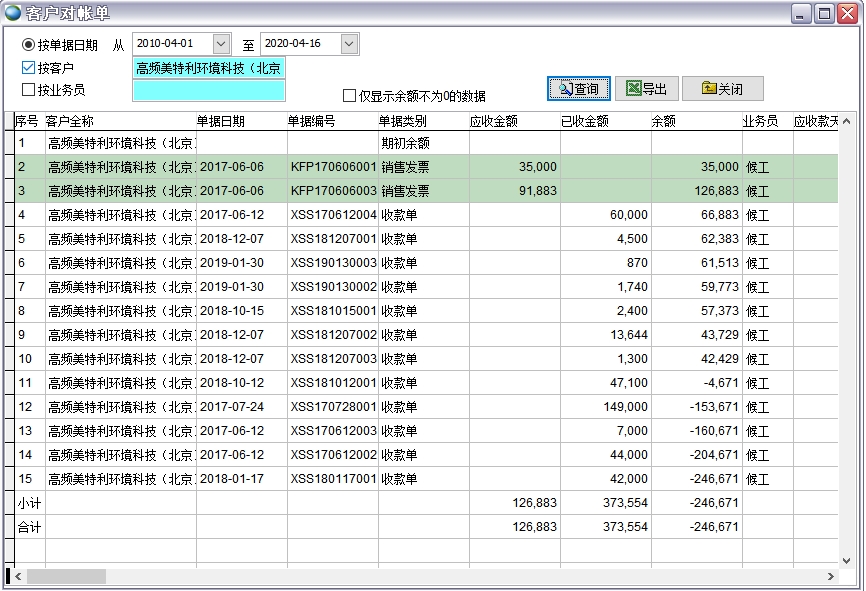Select row with document KFP170606001
Viewport: 866px width, 591px height.
[333, 167]
